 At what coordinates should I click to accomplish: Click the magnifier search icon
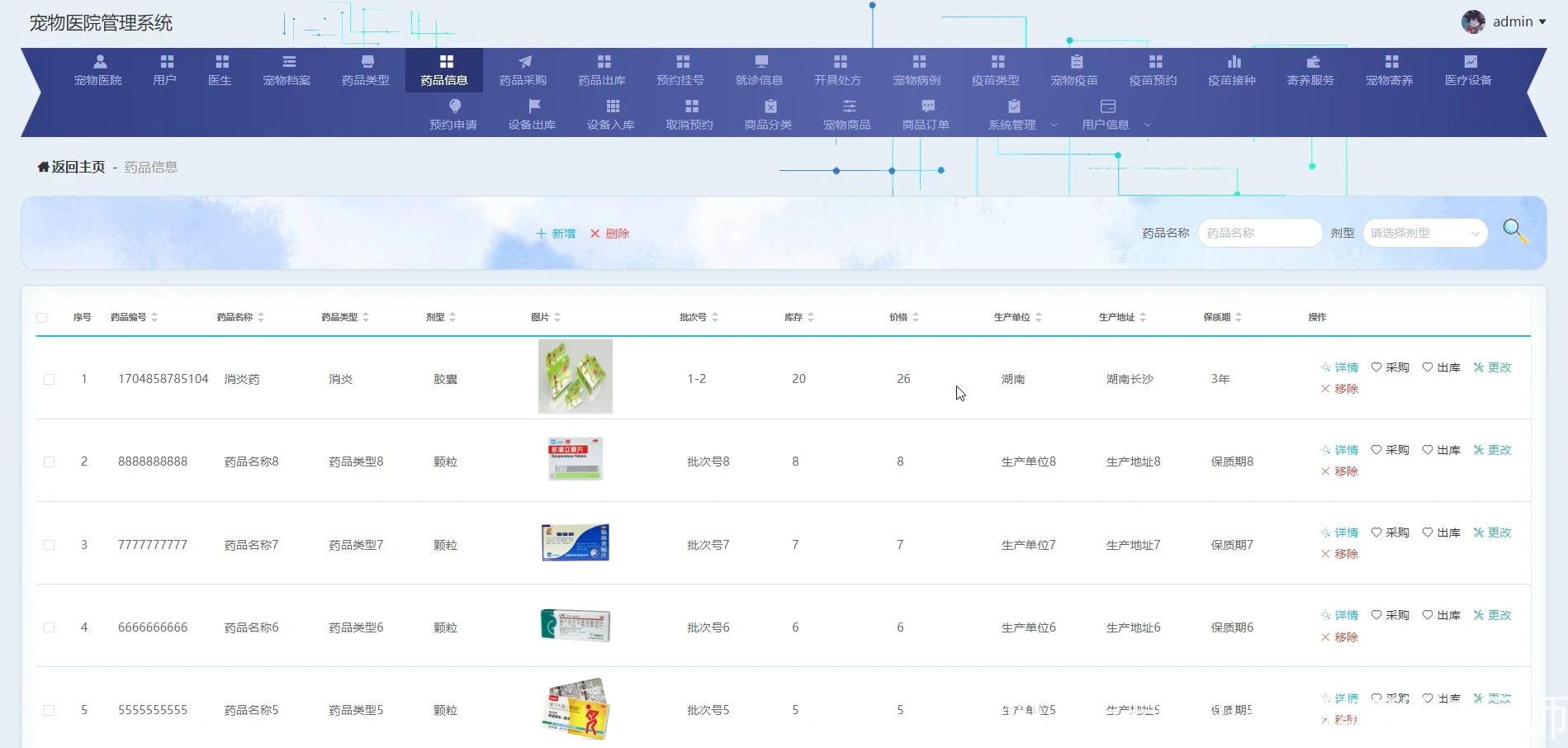coord(1515,231)
